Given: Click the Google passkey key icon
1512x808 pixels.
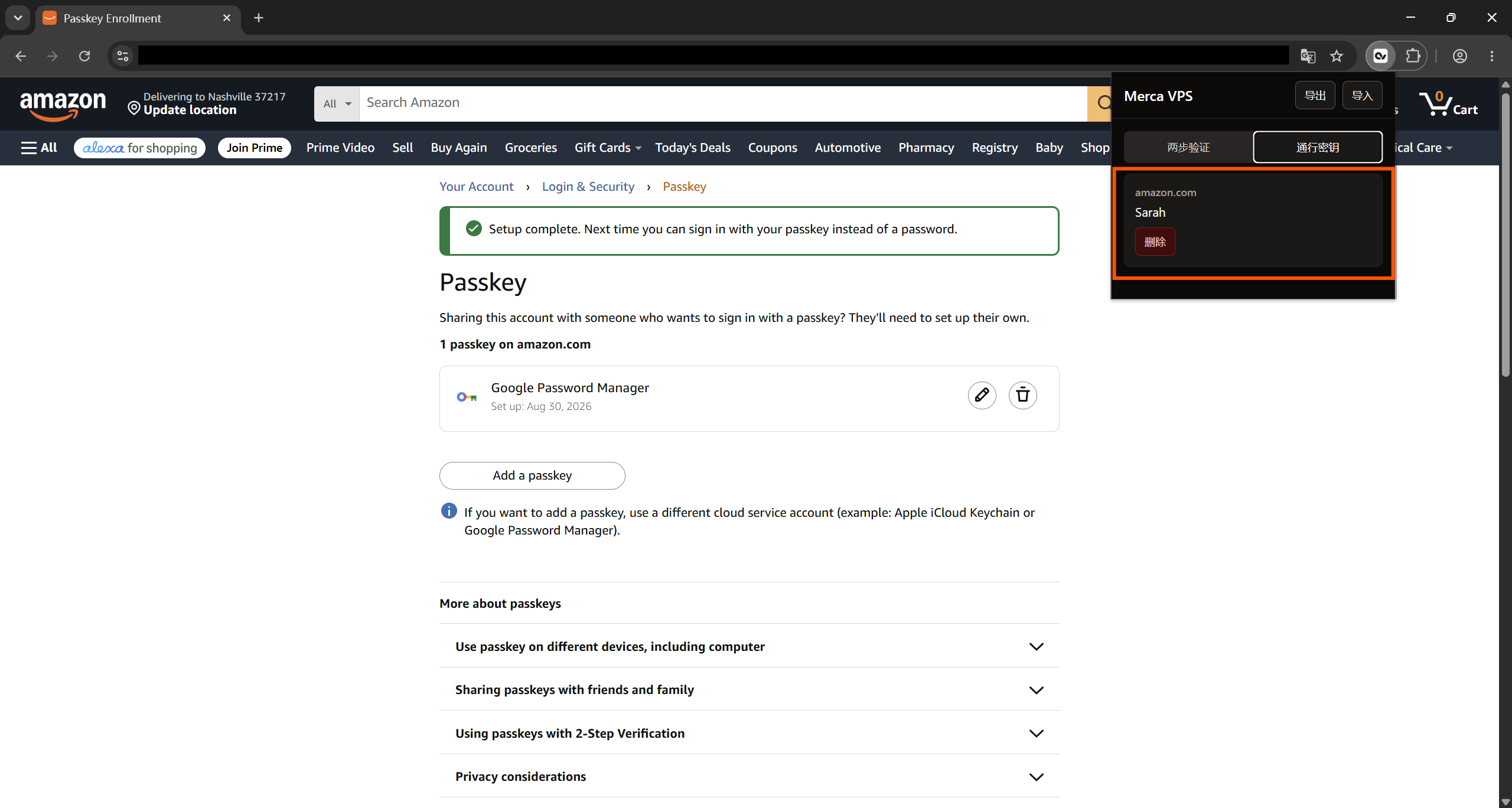Looking at the screenshot, I should coord(467,398).
